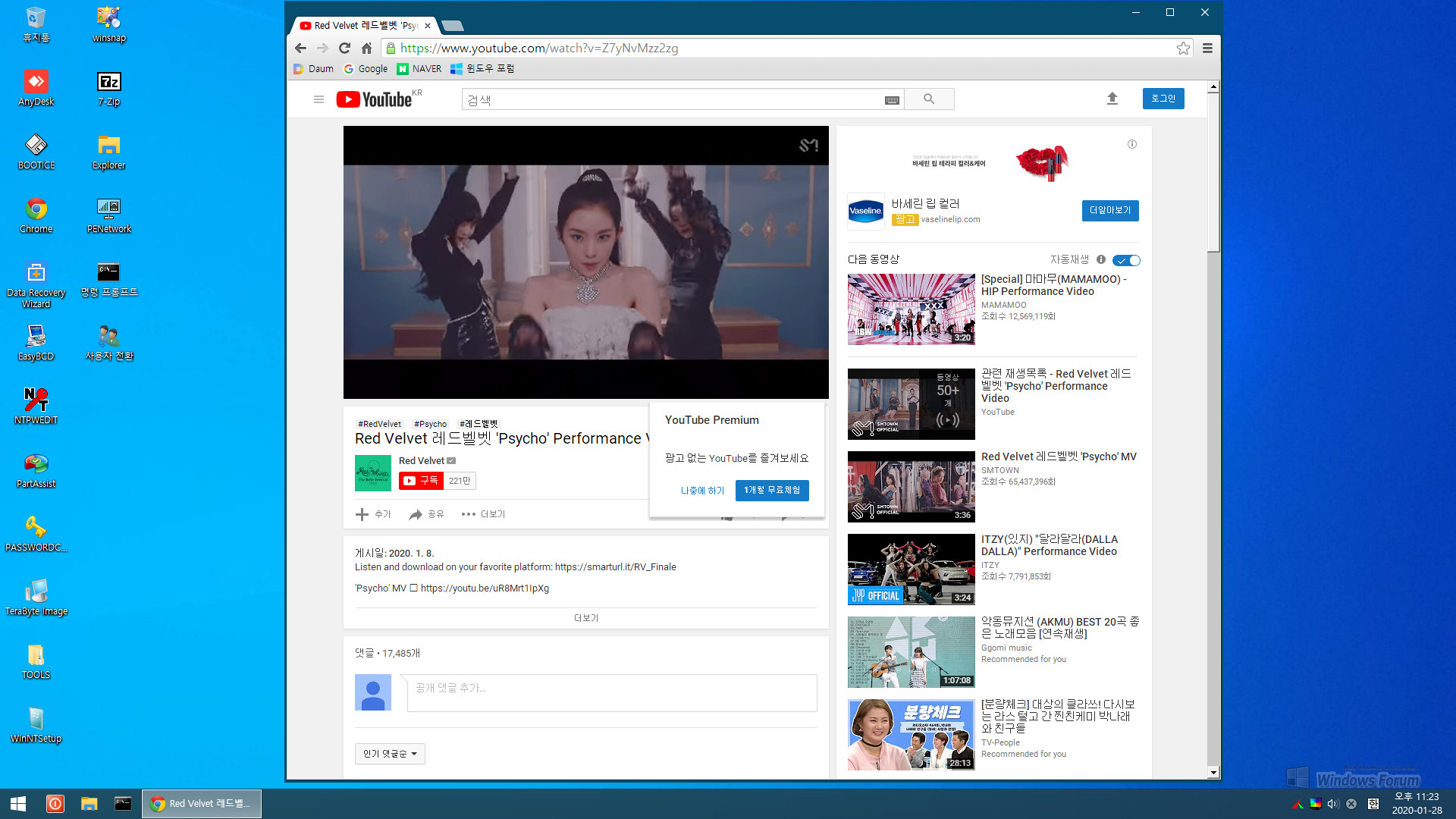The image size is (1456, 819).
Task: Select the Red Velvet browser tab
Action: (x=364, y=26)
